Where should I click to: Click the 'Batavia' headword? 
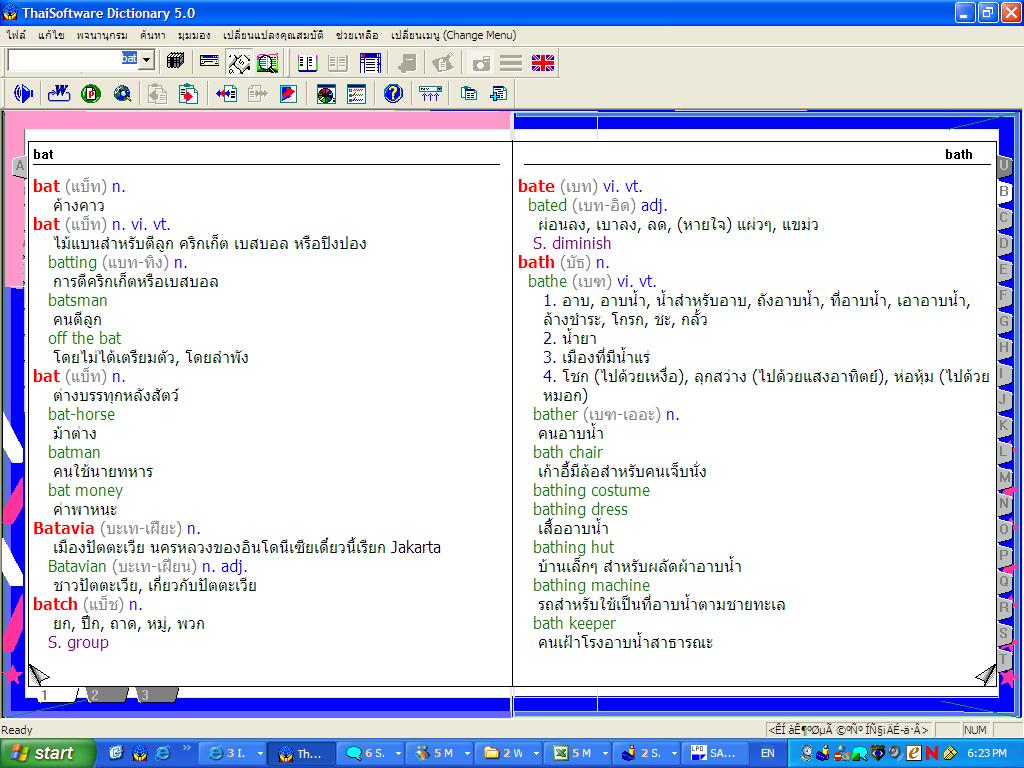coord(63,528)
